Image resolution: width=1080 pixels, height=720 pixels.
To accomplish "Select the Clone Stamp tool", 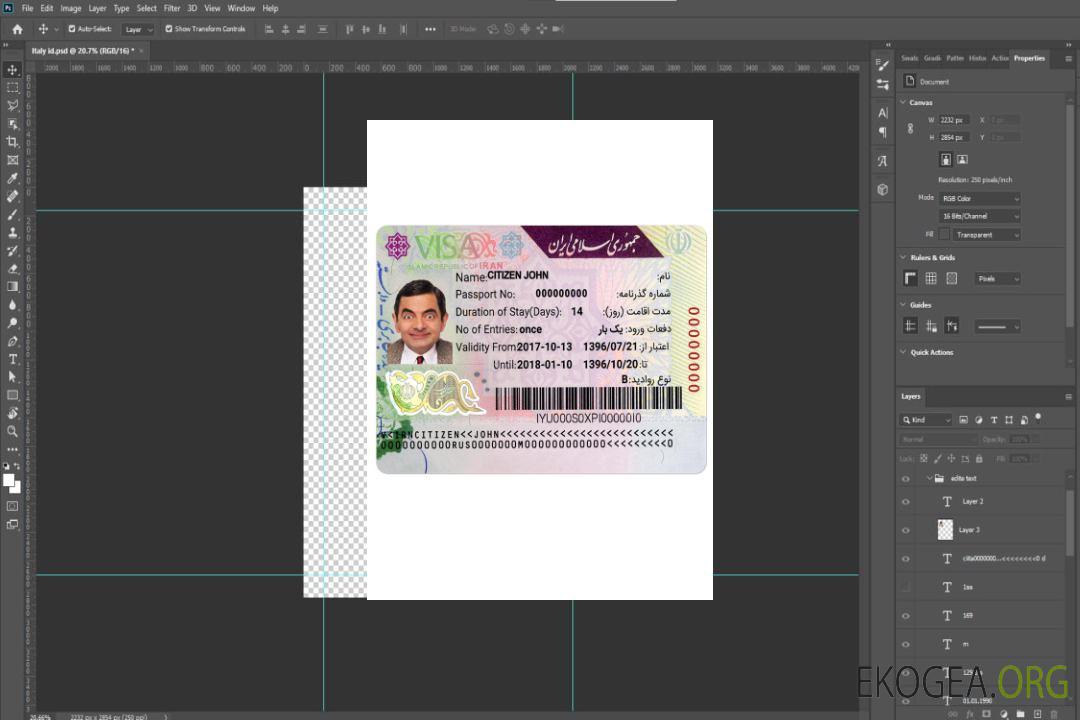I will coord(12,232).
